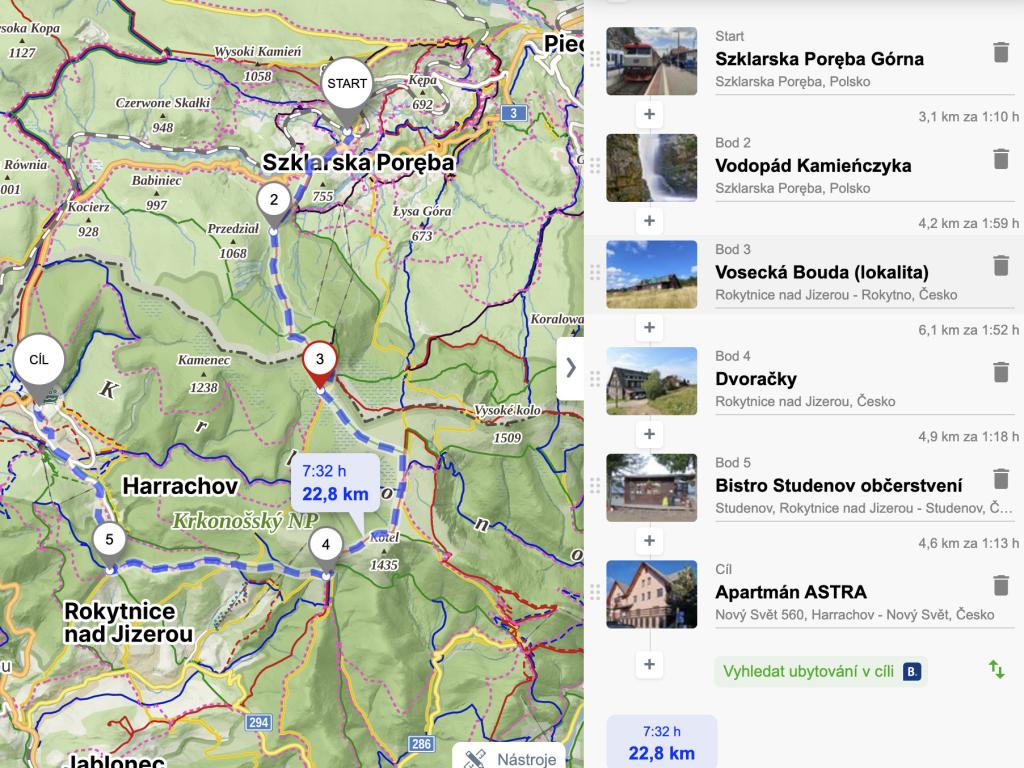Click the CÍL destination marker on map

pyautogui.click(x=39, y=360)
